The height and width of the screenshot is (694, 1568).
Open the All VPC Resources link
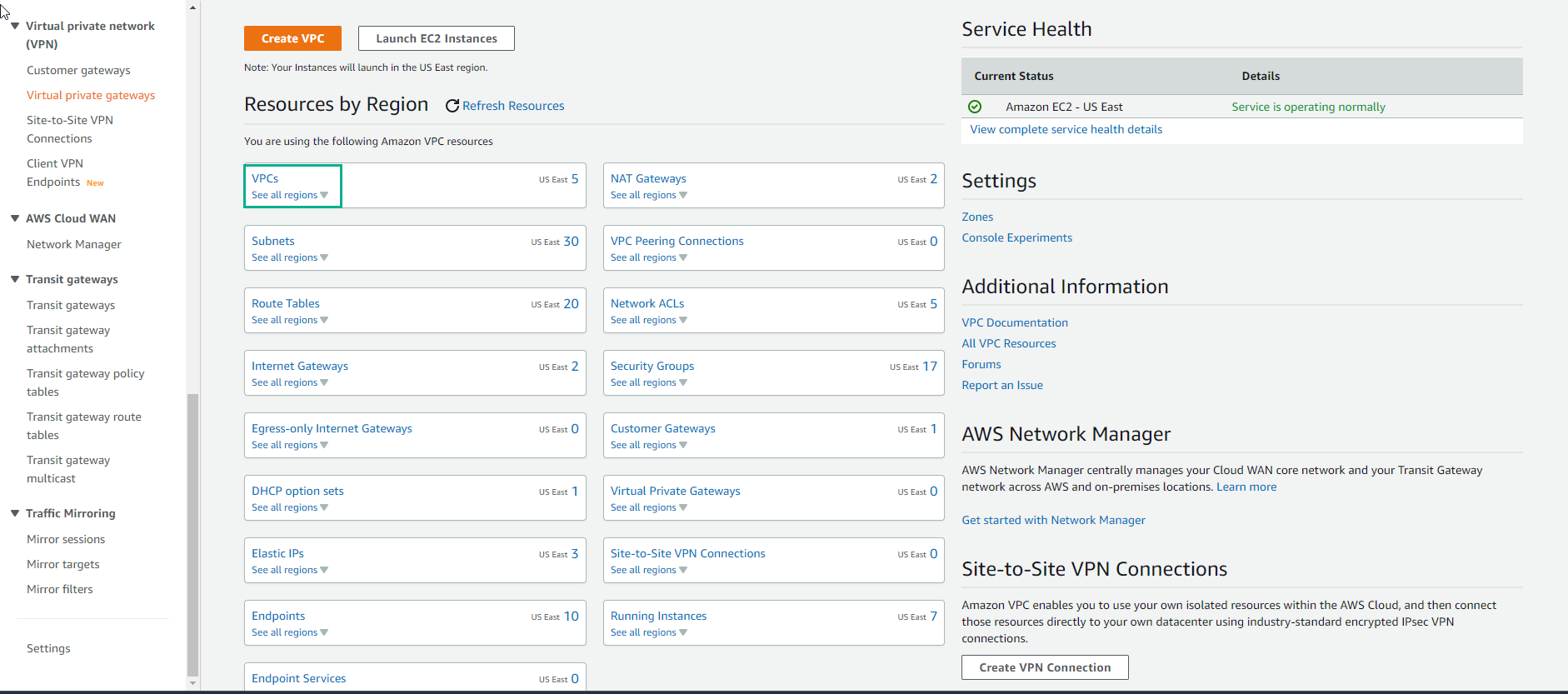click(x=1008, y=343)
